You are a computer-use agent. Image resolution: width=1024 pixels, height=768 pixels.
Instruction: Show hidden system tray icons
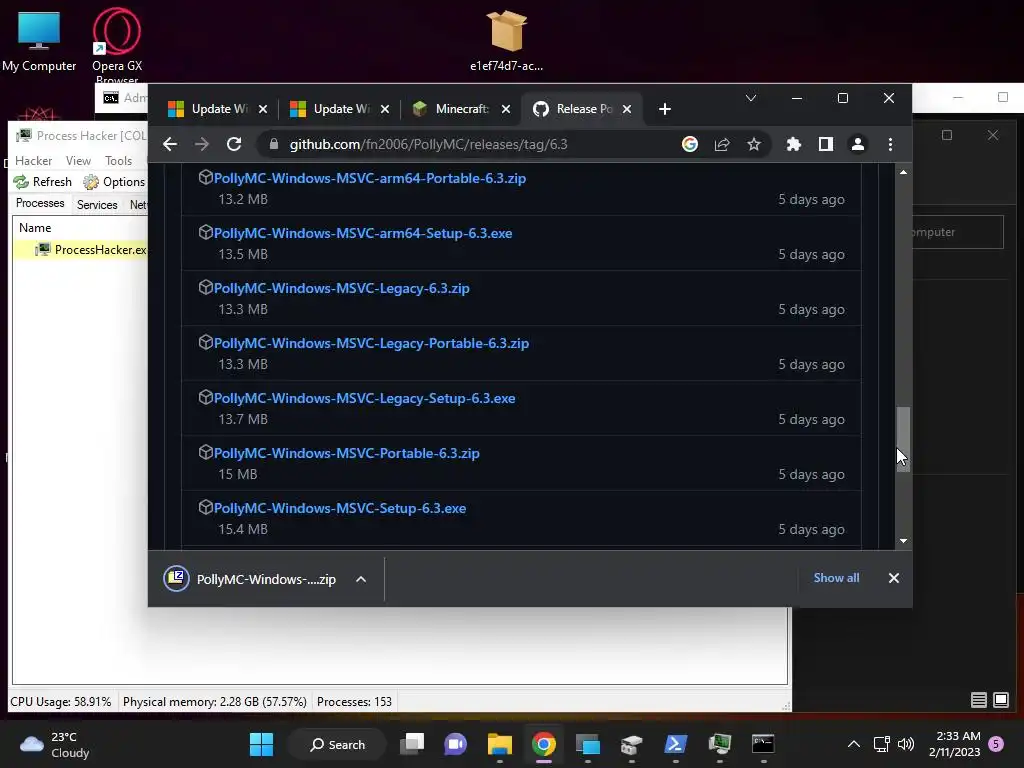853,744
